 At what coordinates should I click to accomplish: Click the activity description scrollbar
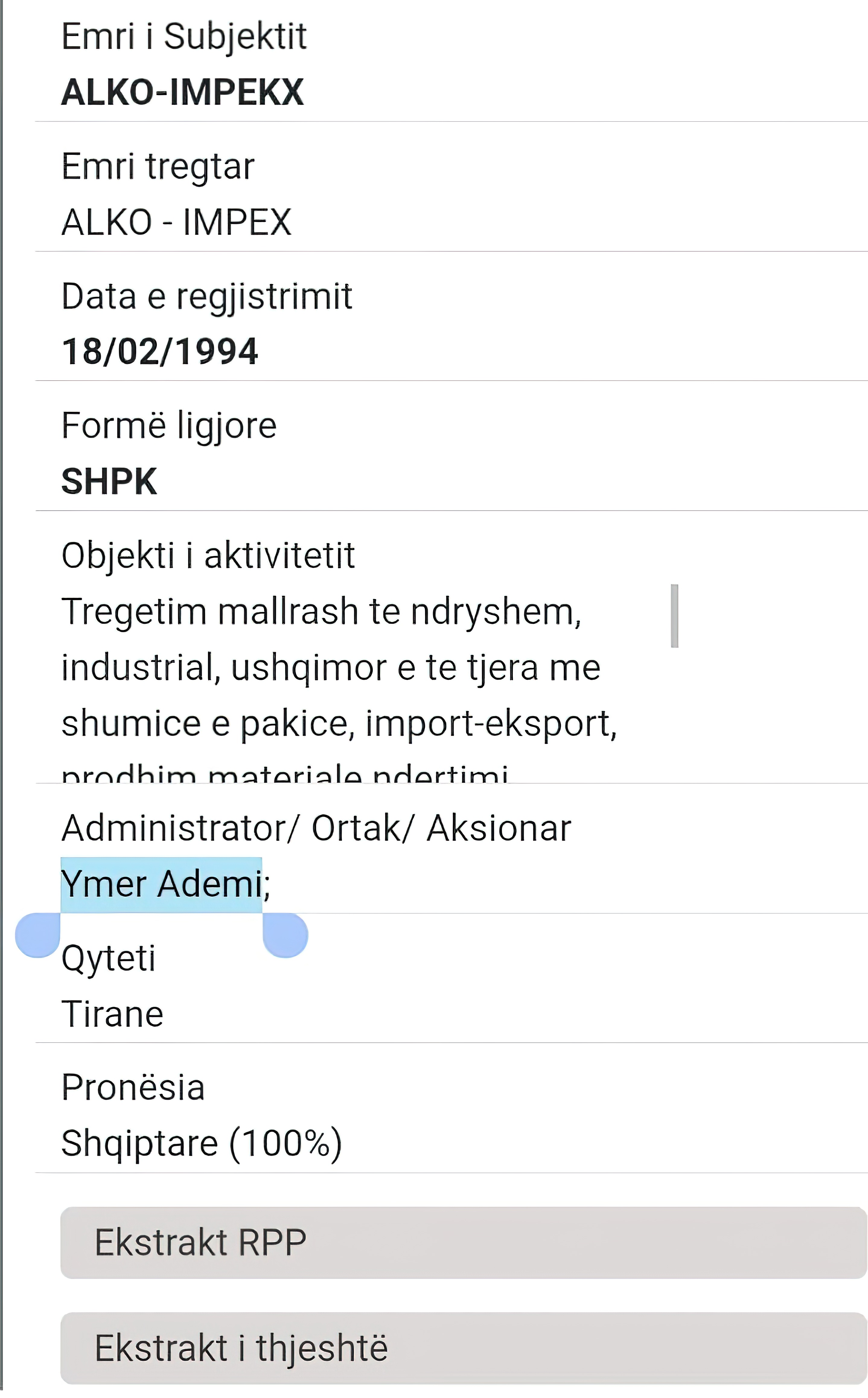(x=675, y=615)
